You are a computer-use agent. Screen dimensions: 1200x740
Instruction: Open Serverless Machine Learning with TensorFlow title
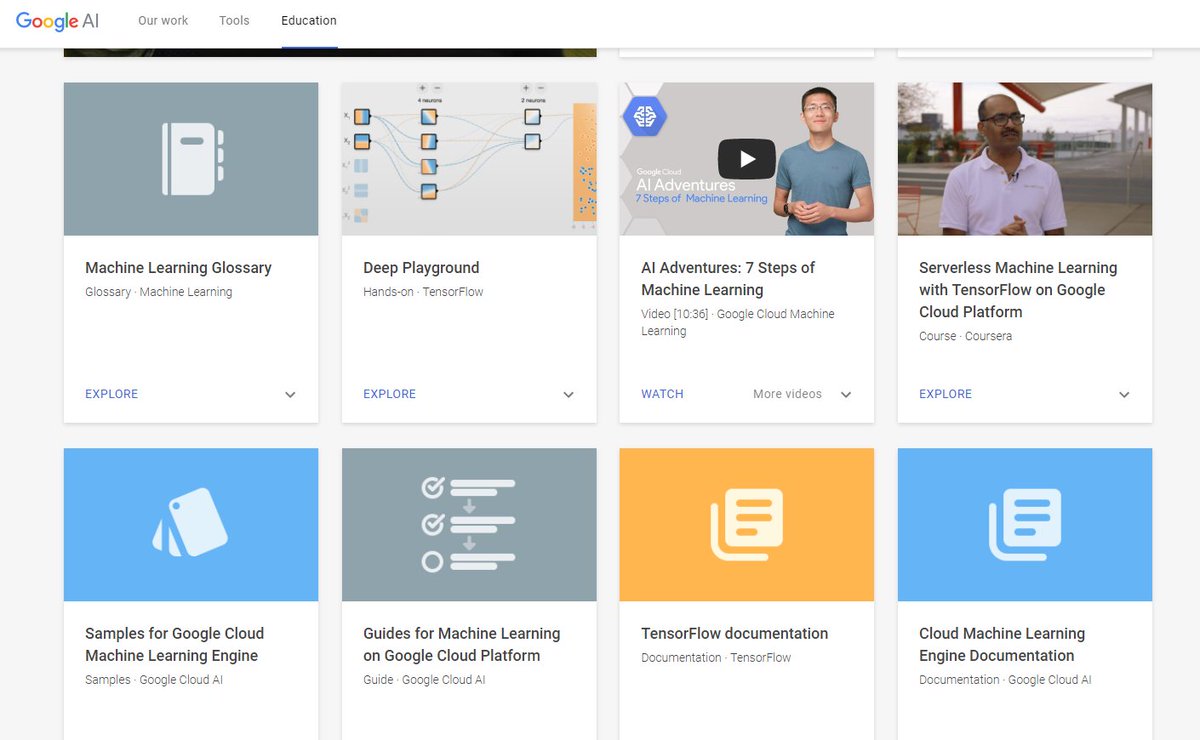(x=1018, y=290)
